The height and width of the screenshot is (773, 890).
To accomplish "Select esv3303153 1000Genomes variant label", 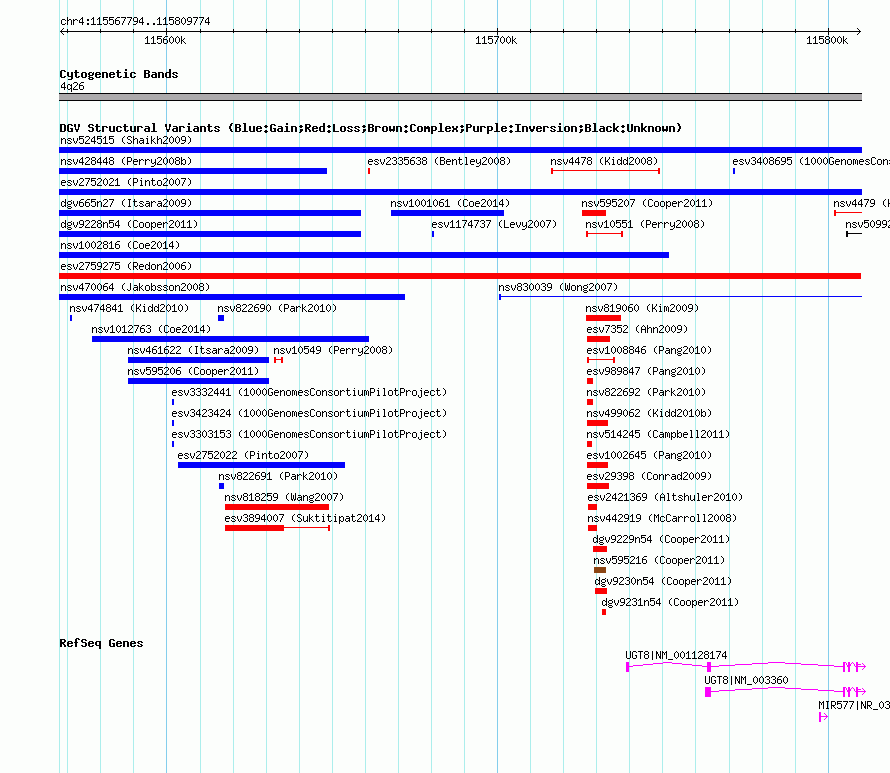I will [309, 434].
